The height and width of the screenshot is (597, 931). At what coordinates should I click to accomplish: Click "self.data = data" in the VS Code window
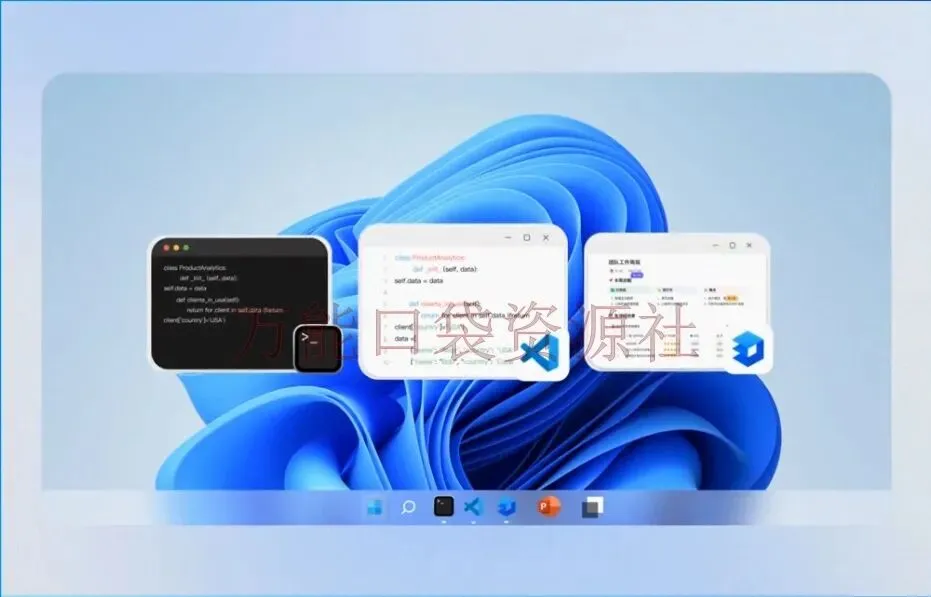[419, 280]
